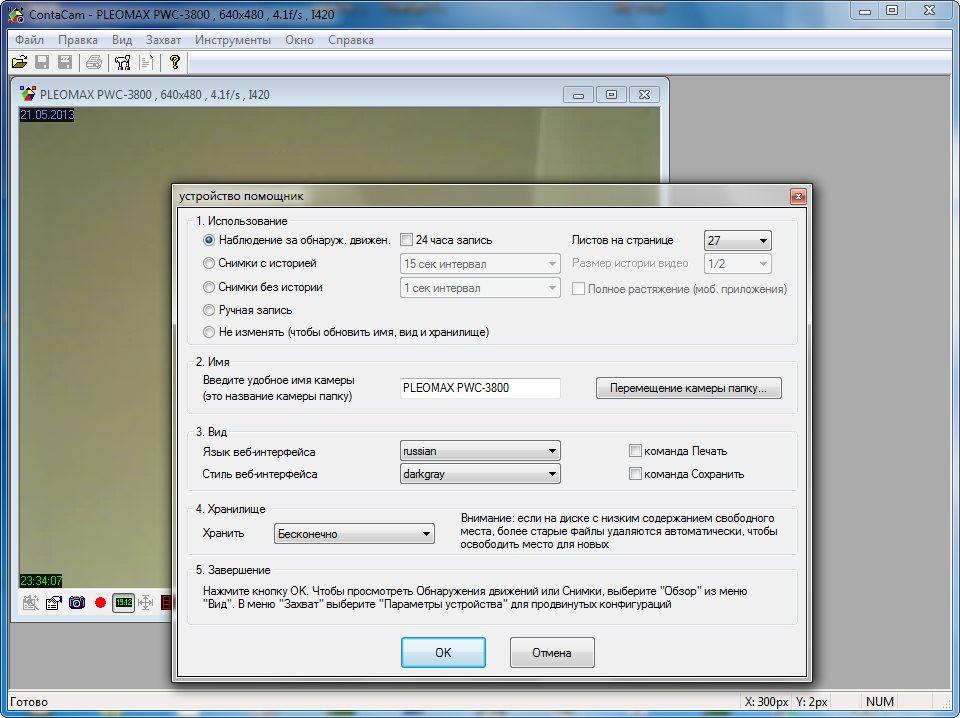Click Перемещение камеры папку button
Viewport: 960px width, 718px height.
pos(688,388)
